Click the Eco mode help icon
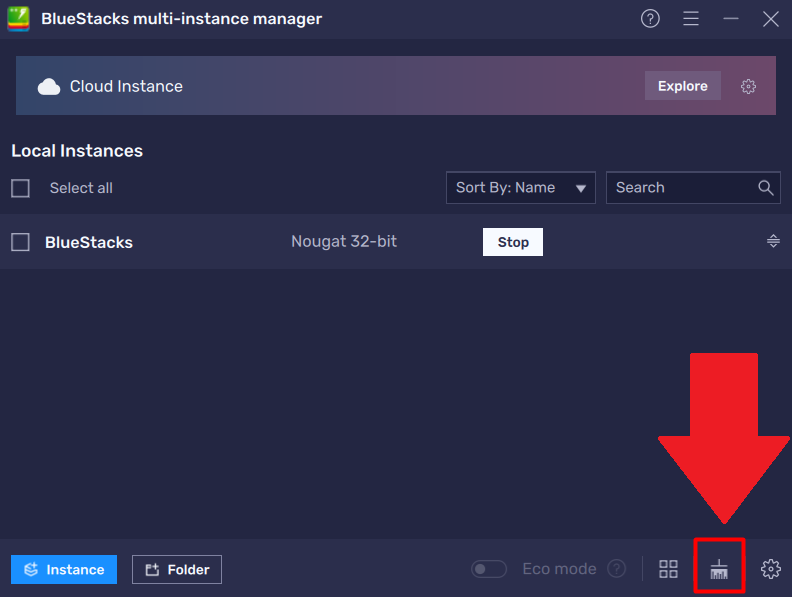The width and height of the screenshot is (792, 597). pyautogui.click(x=616, y=569)
